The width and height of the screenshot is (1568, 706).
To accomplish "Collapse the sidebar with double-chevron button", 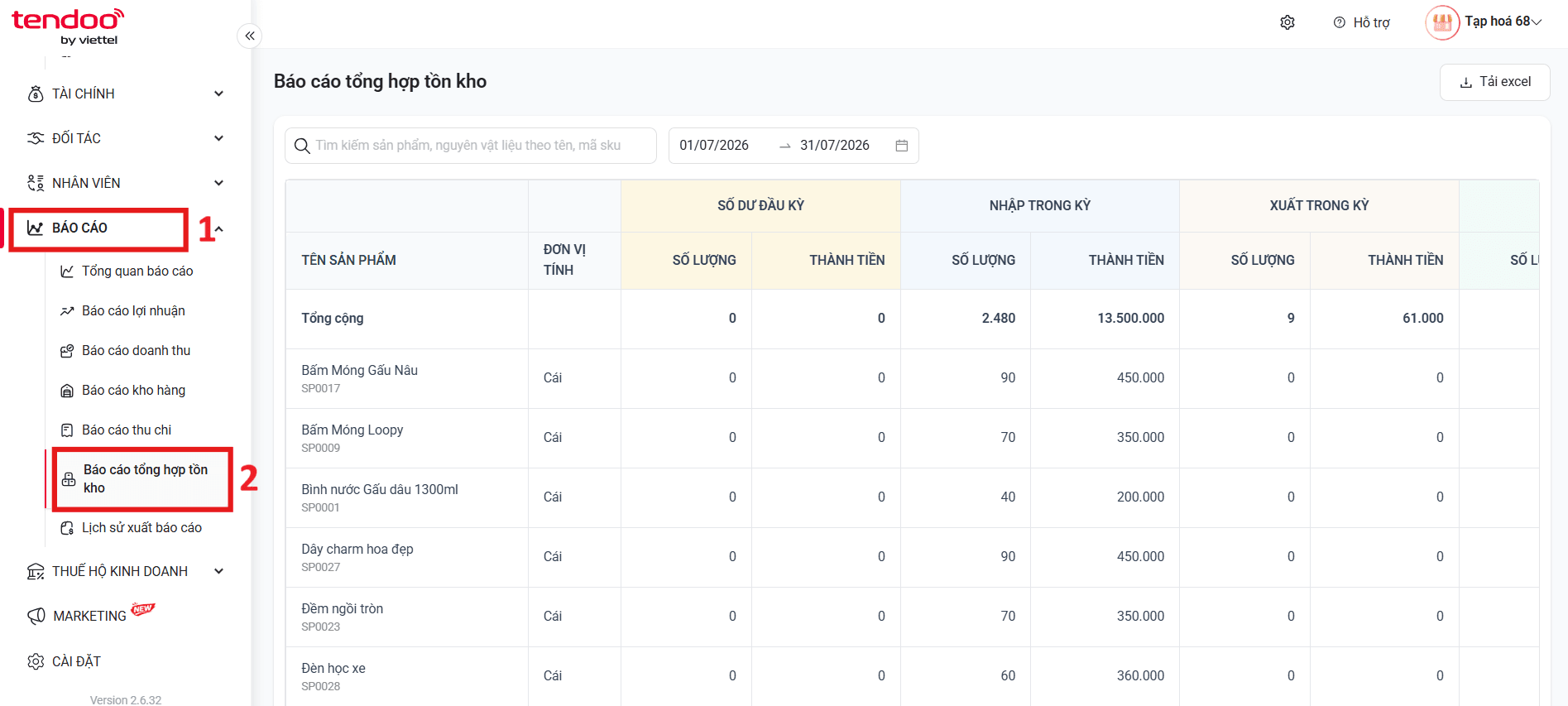I will pos(249,36).
